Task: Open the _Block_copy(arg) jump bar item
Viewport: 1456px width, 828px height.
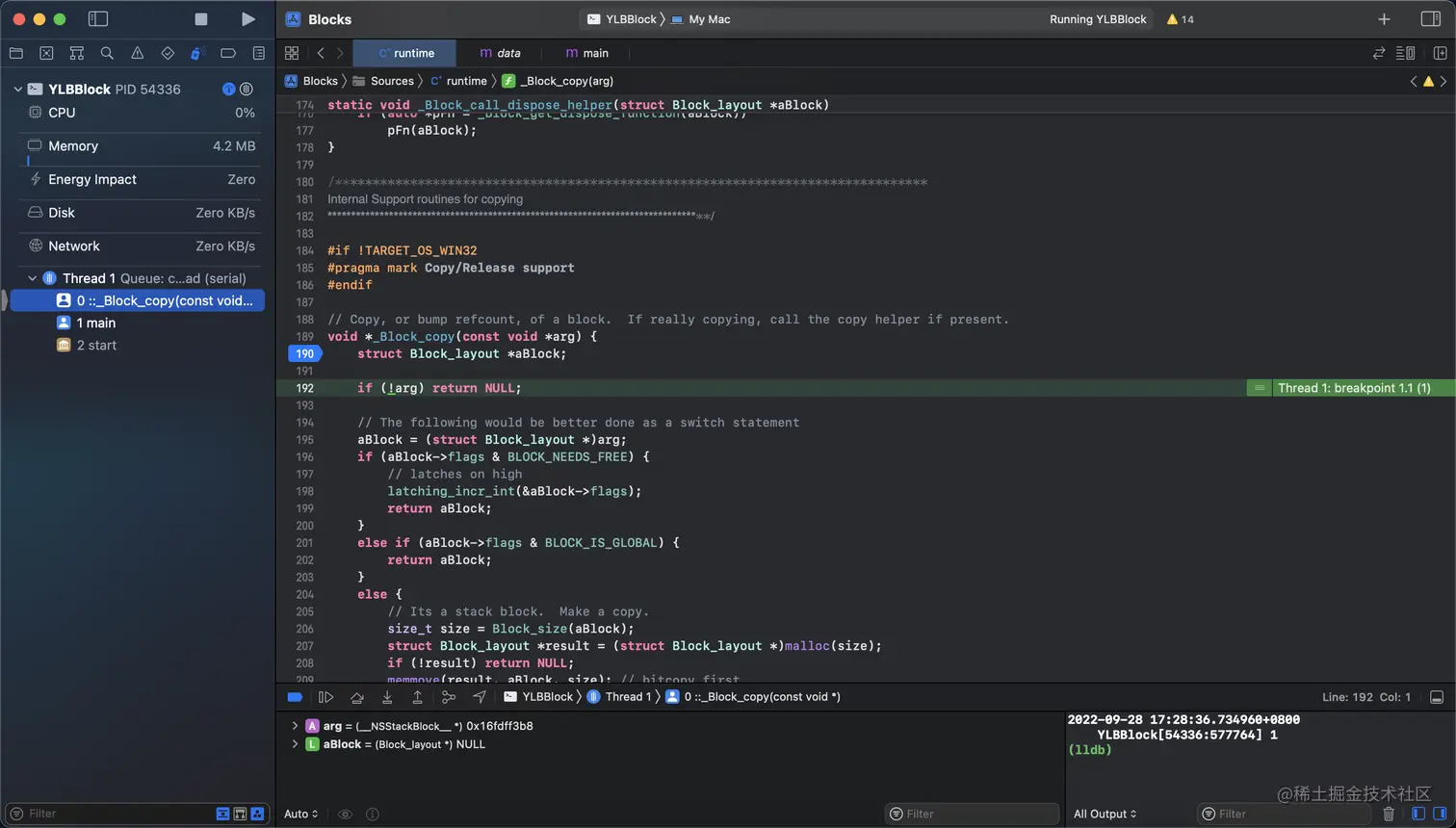Action: point(559,81)
